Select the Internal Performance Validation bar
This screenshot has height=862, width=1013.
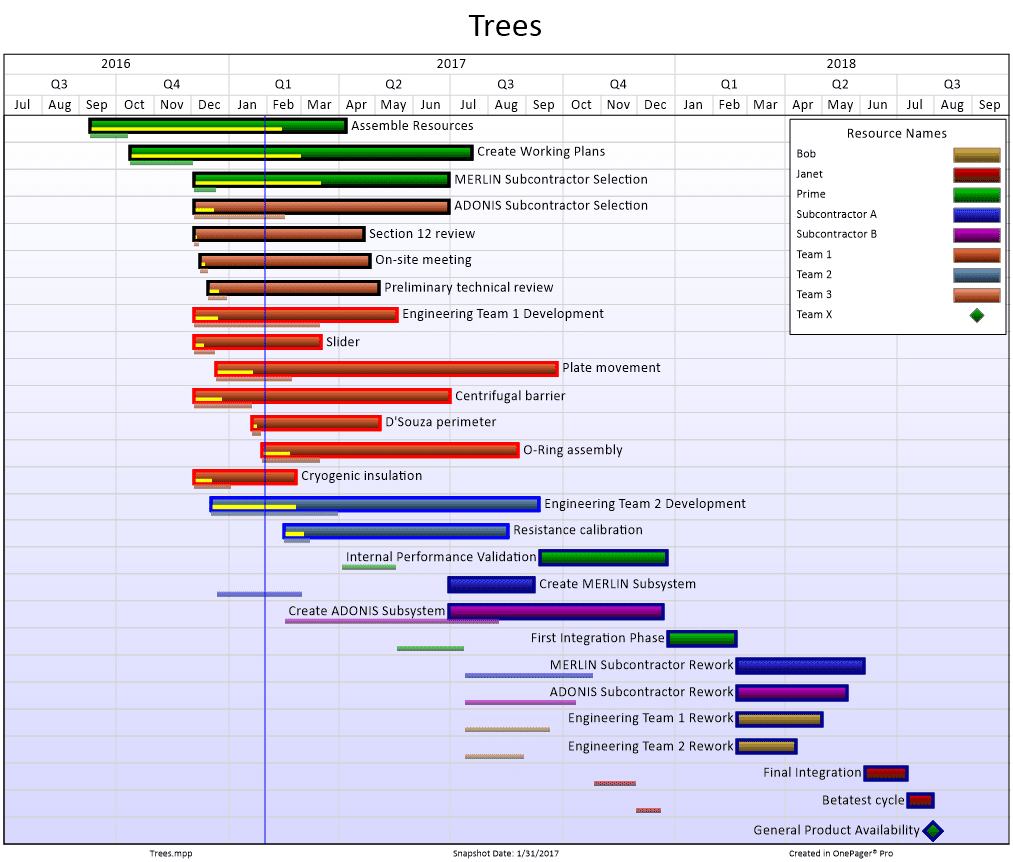pyautogui.click(x=603, y=557)
